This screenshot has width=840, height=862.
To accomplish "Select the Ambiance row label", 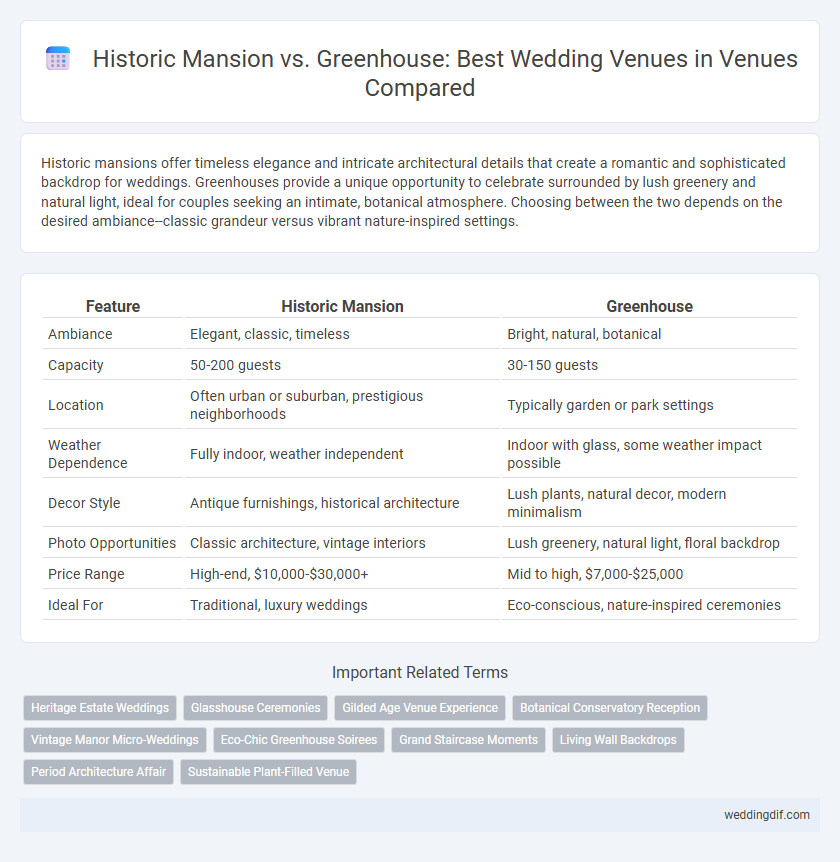I will coord(80,334).
